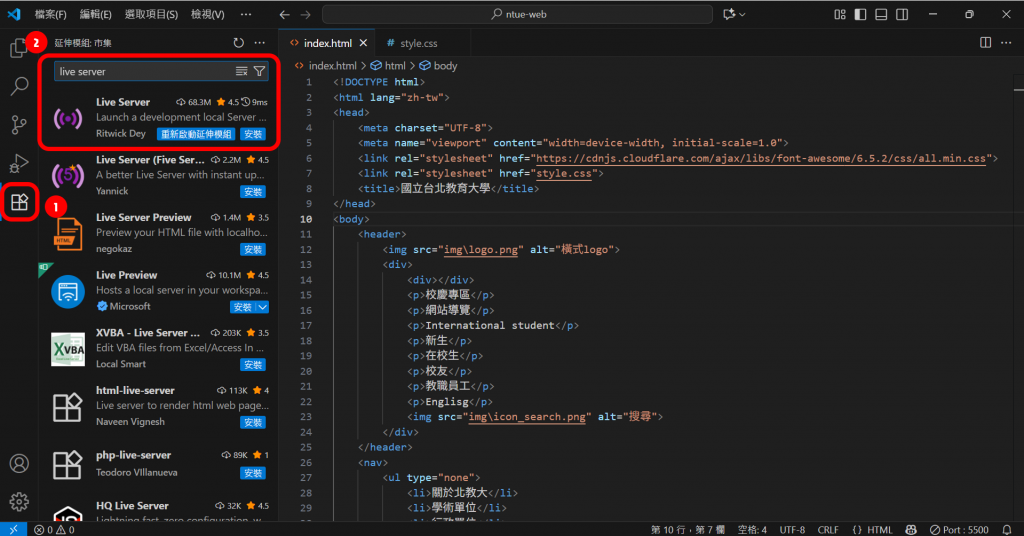
Task: Expand the Live Preview install dropdown arrow
Action: [x=263, y=307]
